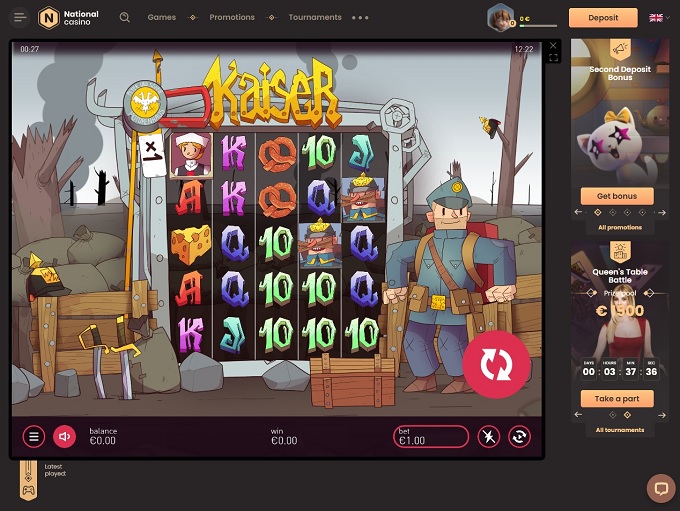The height and width of the screenshot is (511, 680).
Task: Click the Deposit button
Action: pos(603,17)
